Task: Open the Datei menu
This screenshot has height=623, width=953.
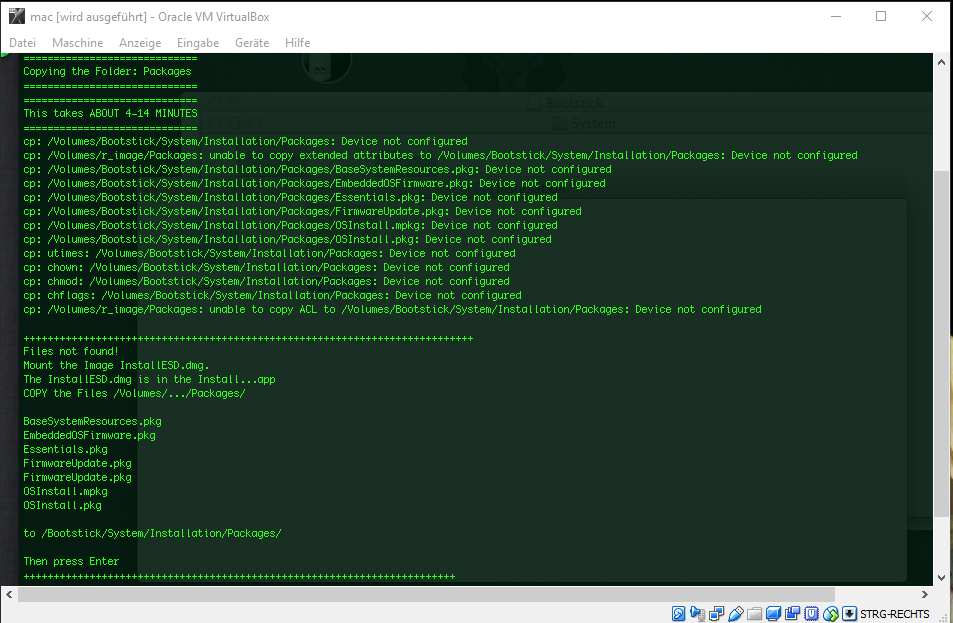Action: [x=22, y=43]
